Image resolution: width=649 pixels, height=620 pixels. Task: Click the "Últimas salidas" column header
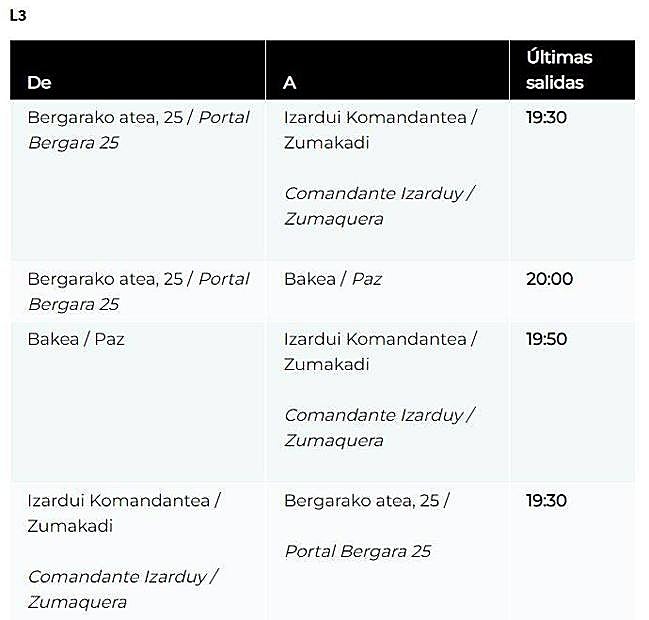click(x=559, y=70)
